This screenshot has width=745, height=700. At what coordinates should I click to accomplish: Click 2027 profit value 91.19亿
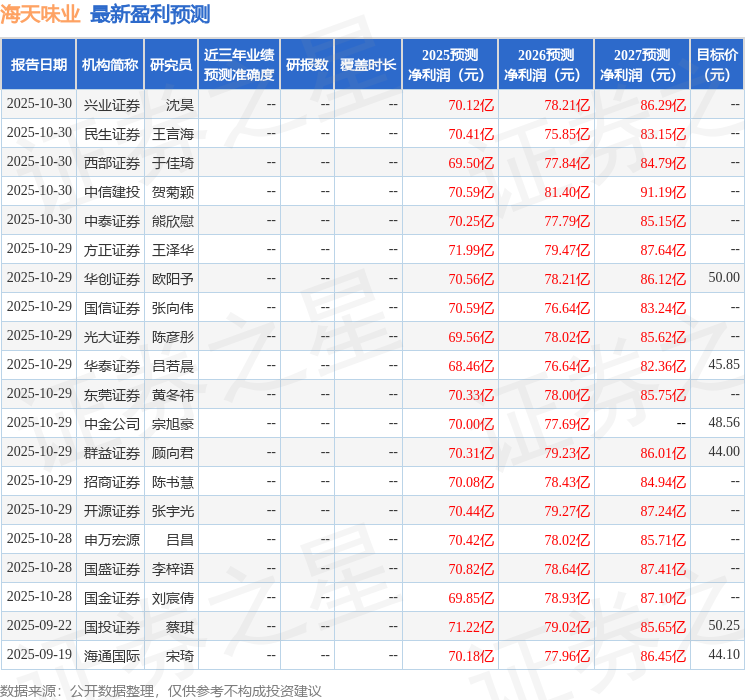[663, 192]
